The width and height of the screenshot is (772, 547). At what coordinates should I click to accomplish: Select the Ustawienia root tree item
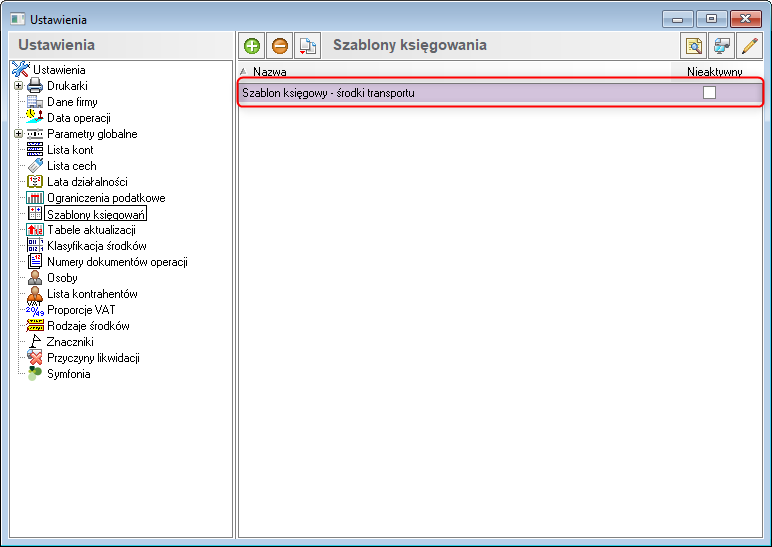coord(59,70)
